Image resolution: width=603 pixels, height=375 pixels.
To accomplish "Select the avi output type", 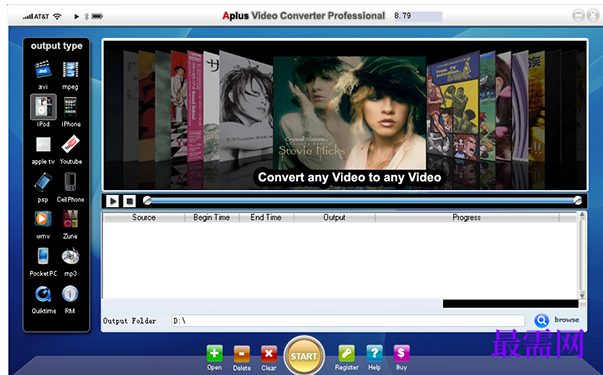I will click(x=43, y=69).
